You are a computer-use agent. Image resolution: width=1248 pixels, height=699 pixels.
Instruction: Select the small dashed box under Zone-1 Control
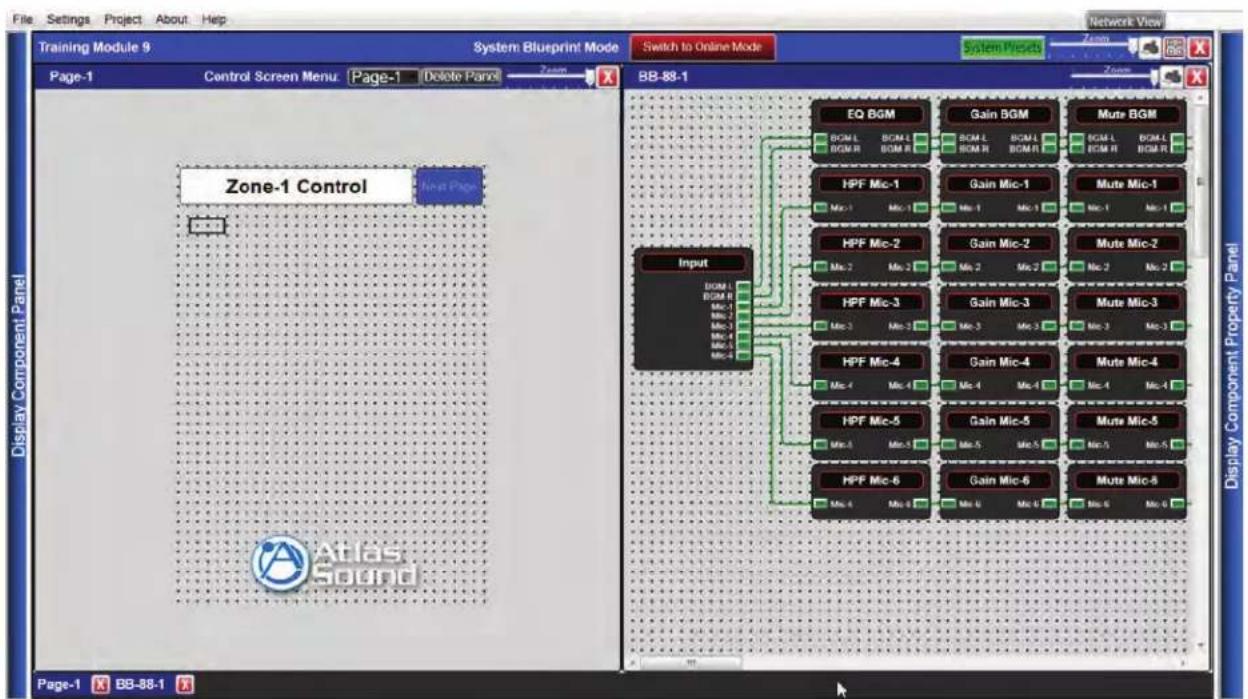tap(207, 226)
